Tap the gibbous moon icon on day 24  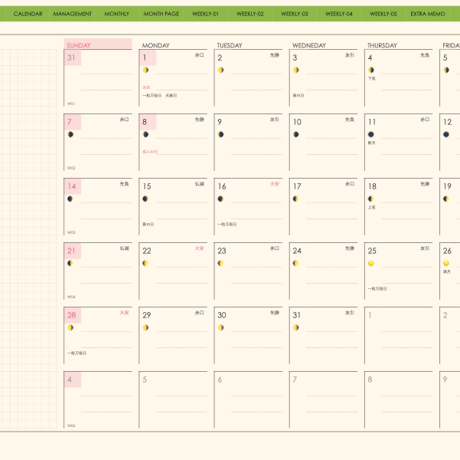[x=295, y=263]
